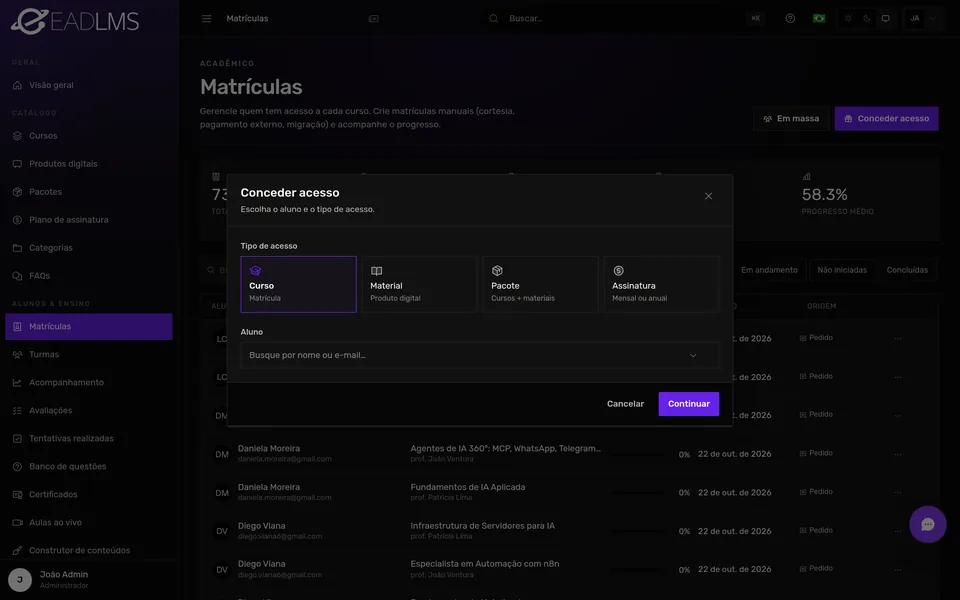Switch to dark theme moon icon
The width and height of the screenshot is (960, 600).
coord(867,18)
